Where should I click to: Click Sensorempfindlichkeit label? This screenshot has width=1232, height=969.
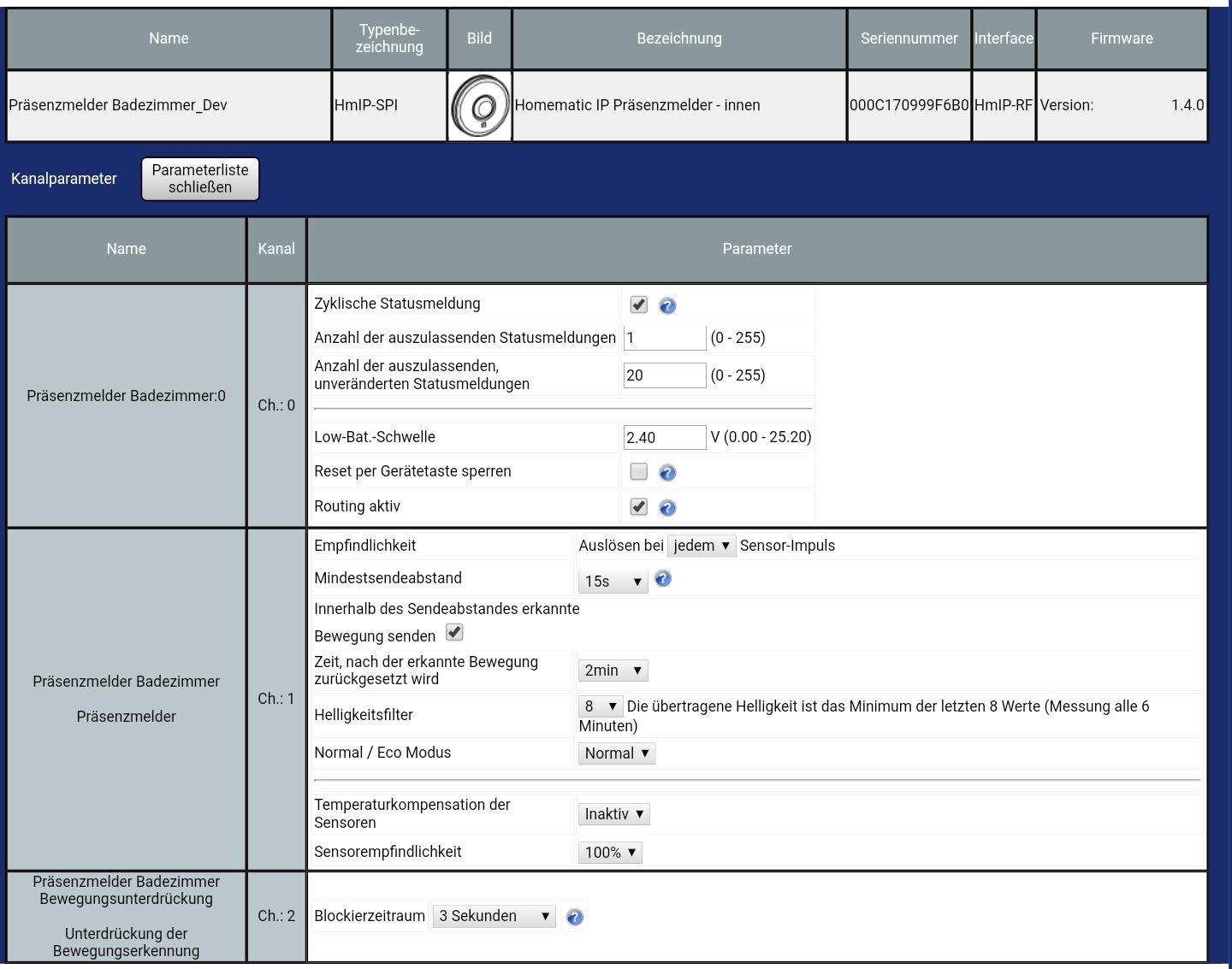click(388, 852)
